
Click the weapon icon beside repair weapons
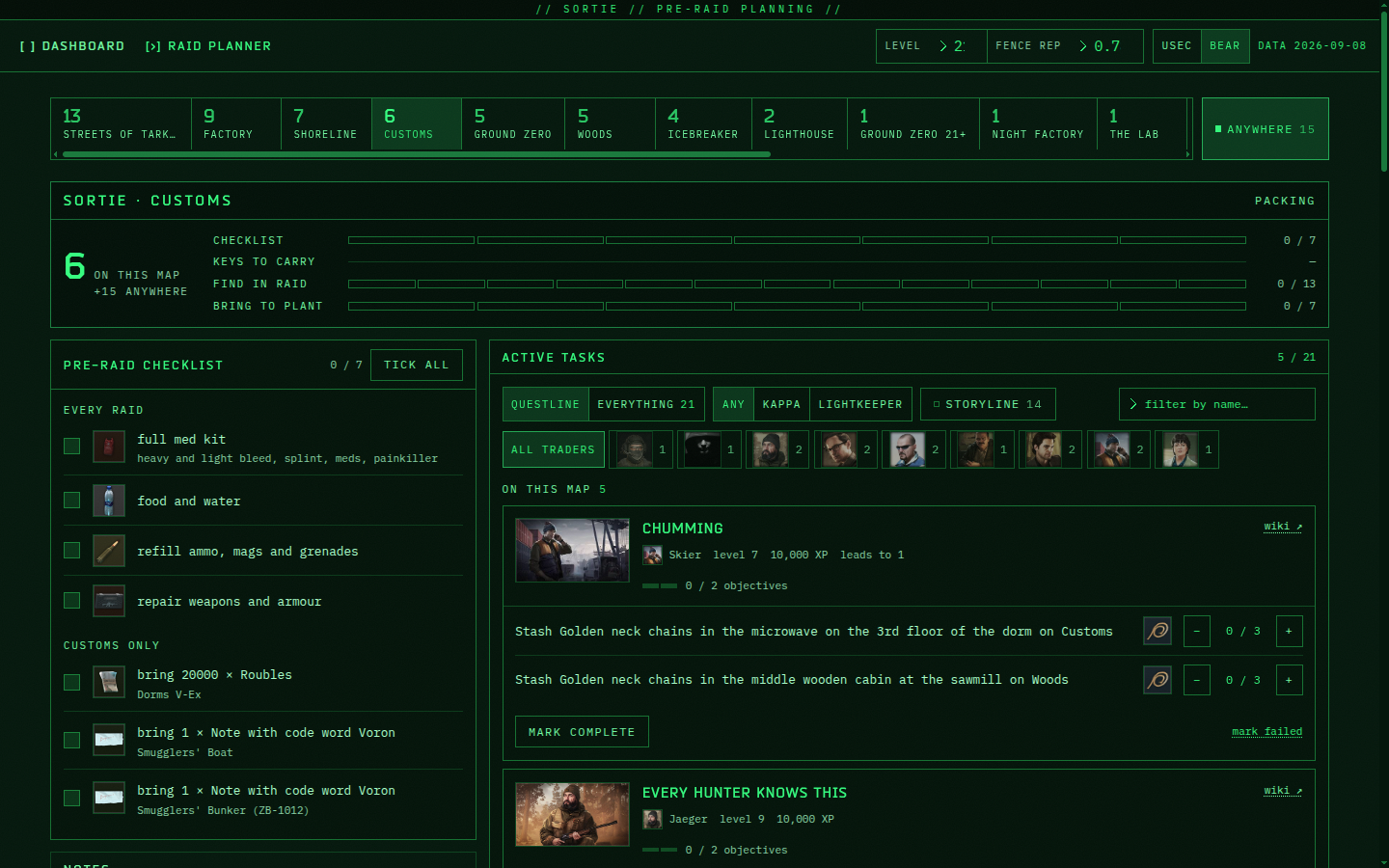tap(109, 601)
